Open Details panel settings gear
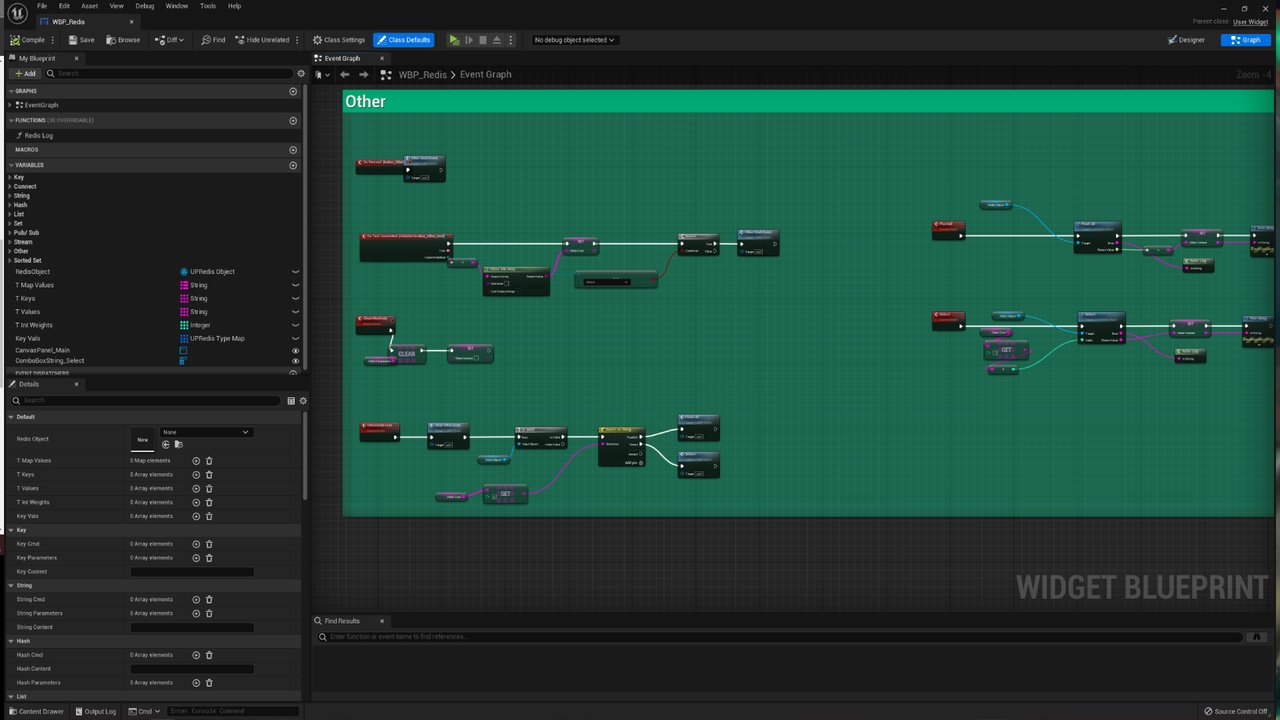The image size is (1280, 720). click(303, 401)
